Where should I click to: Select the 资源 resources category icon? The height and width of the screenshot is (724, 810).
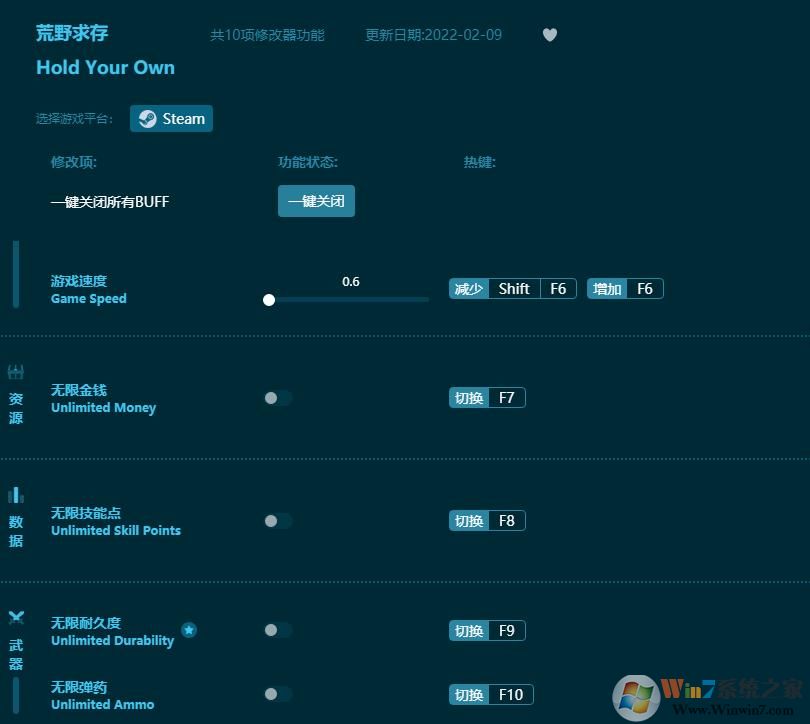point(15,371)
